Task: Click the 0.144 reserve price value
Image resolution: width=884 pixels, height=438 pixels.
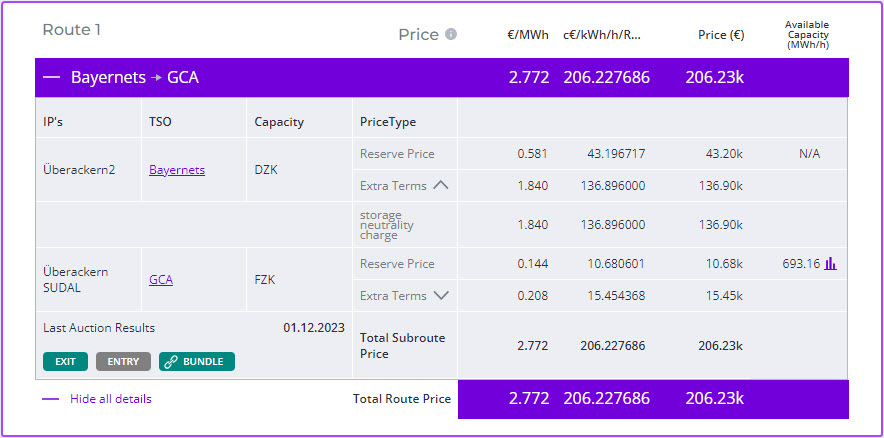Action: (533, 263)
